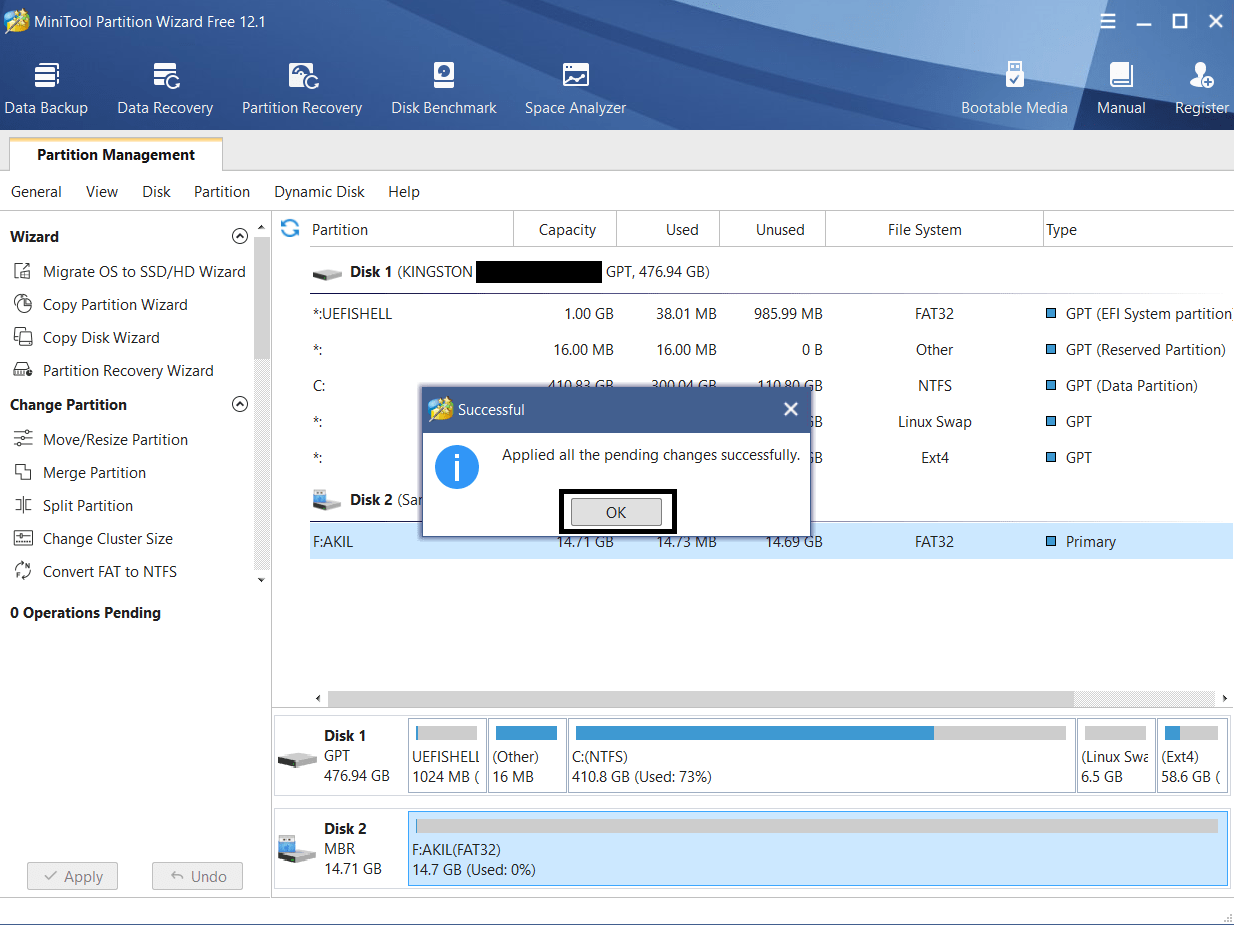Open the Data Backup tool
This screenshot has height=925, width=1234.
(46, 89)
